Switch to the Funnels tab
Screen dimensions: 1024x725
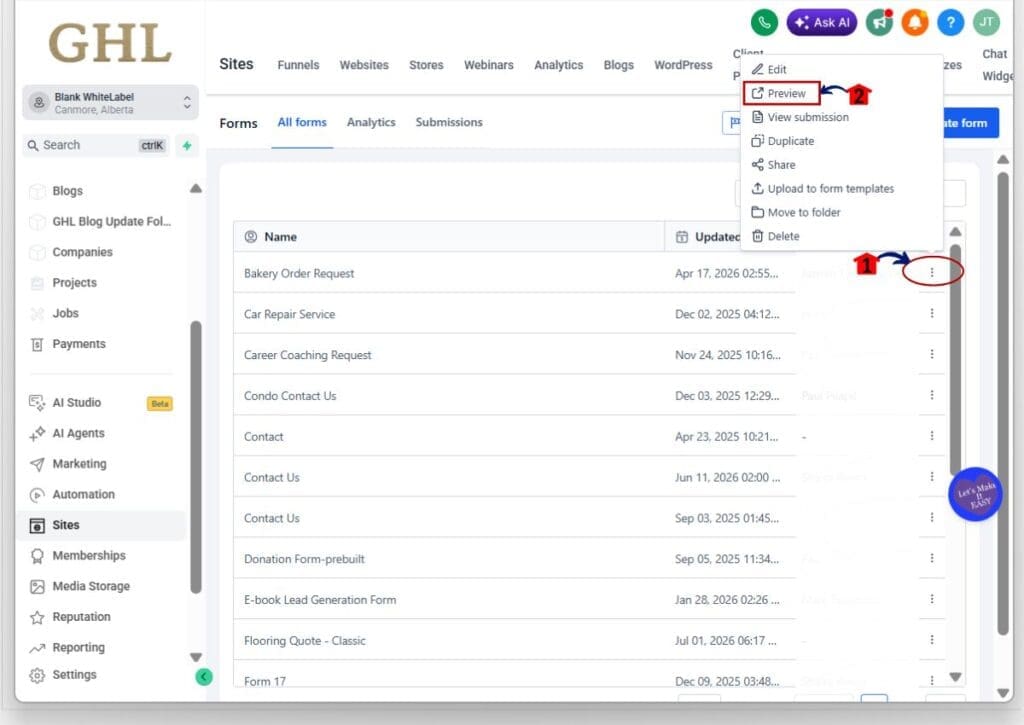298,65
